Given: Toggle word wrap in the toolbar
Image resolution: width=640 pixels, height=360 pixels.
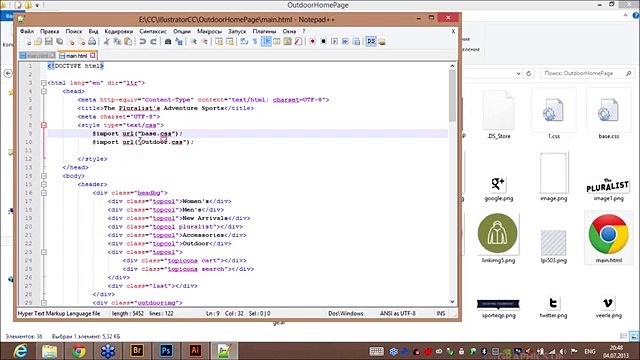Looking at the screenshot, I should pos(244,42).
